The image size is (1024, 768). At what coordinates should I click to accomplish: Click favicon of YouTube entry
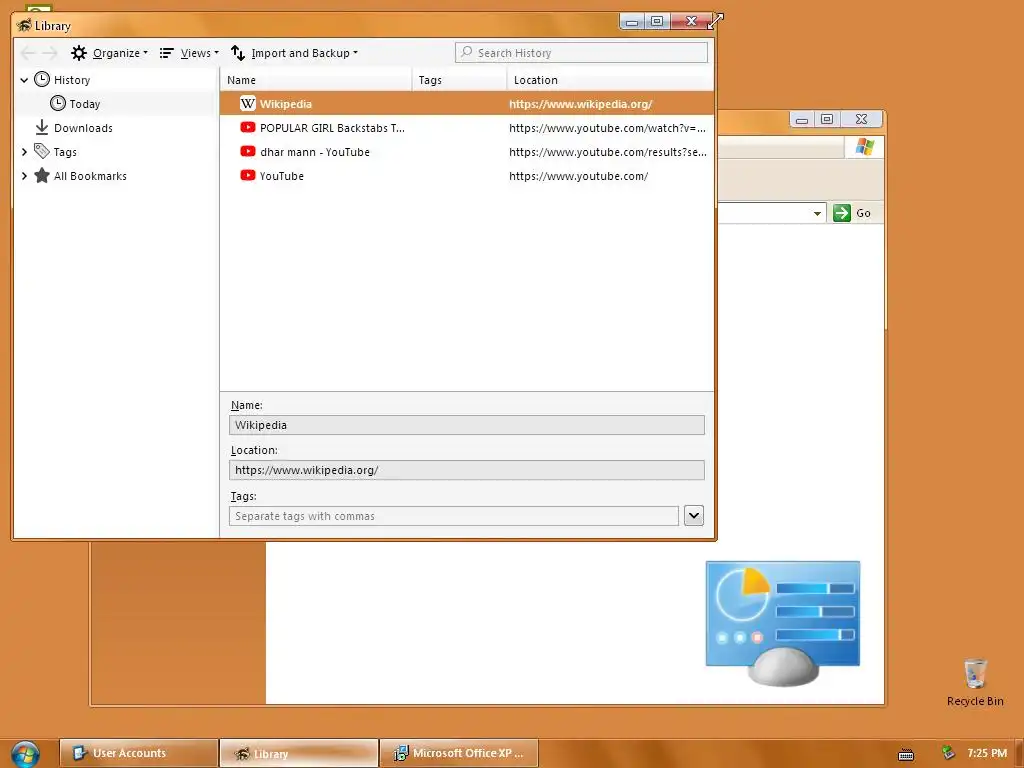248,175
